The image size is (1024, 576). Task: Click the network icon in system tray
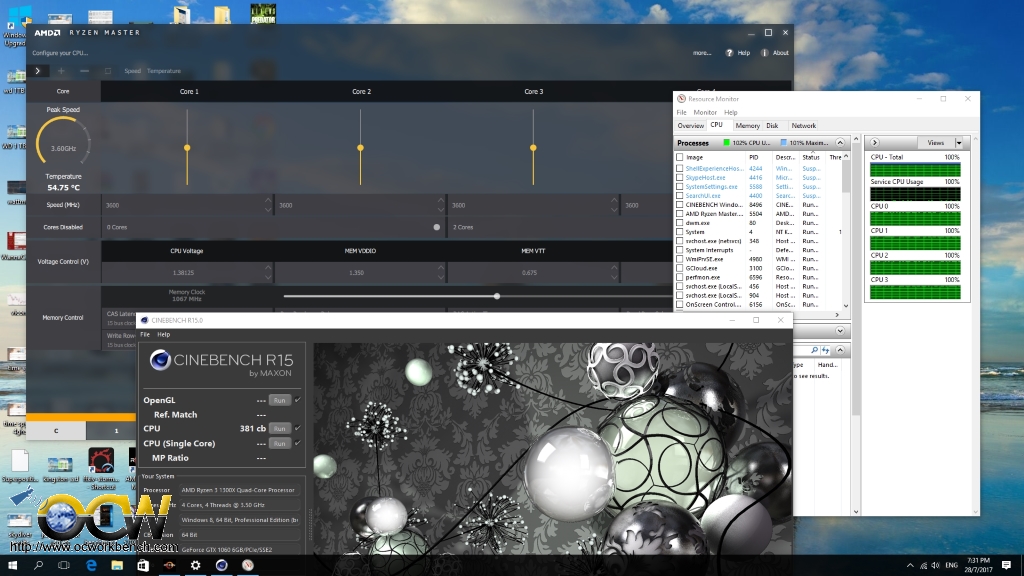pyautogui.click(x=923, y=565)
